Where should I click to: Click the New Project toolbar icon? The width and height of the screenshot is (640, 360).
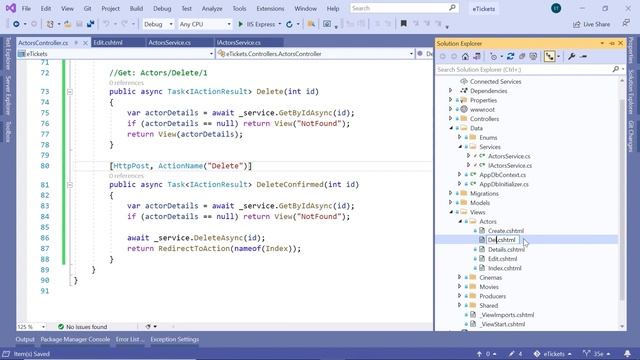click(x=50, y=24)
